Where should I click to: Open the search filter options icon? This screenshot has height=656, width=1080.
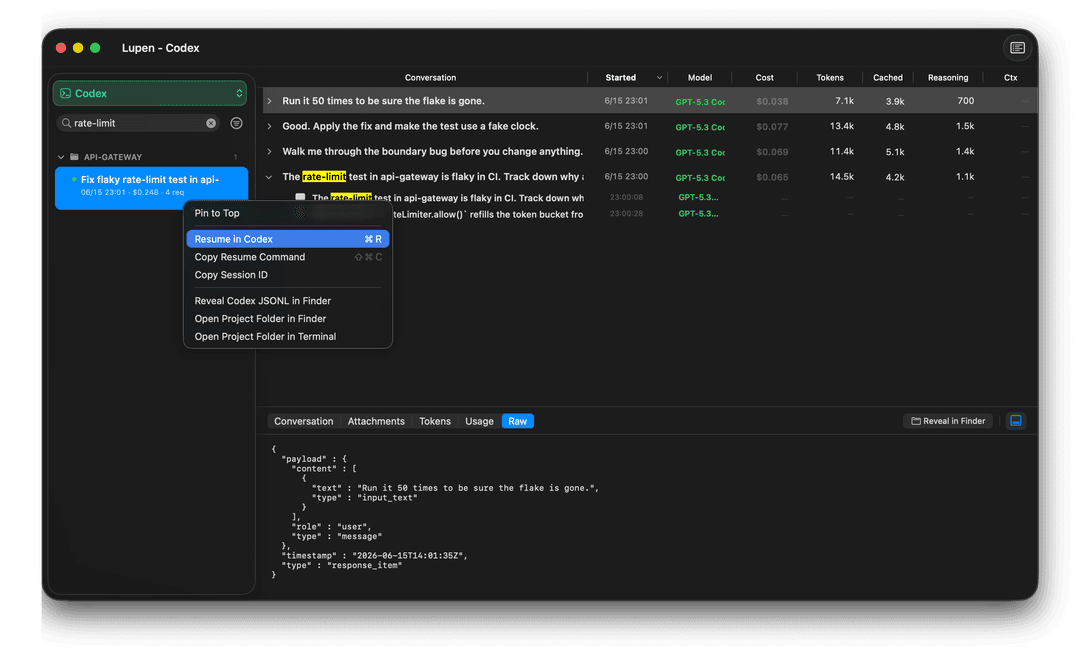[x=236, y=123]
